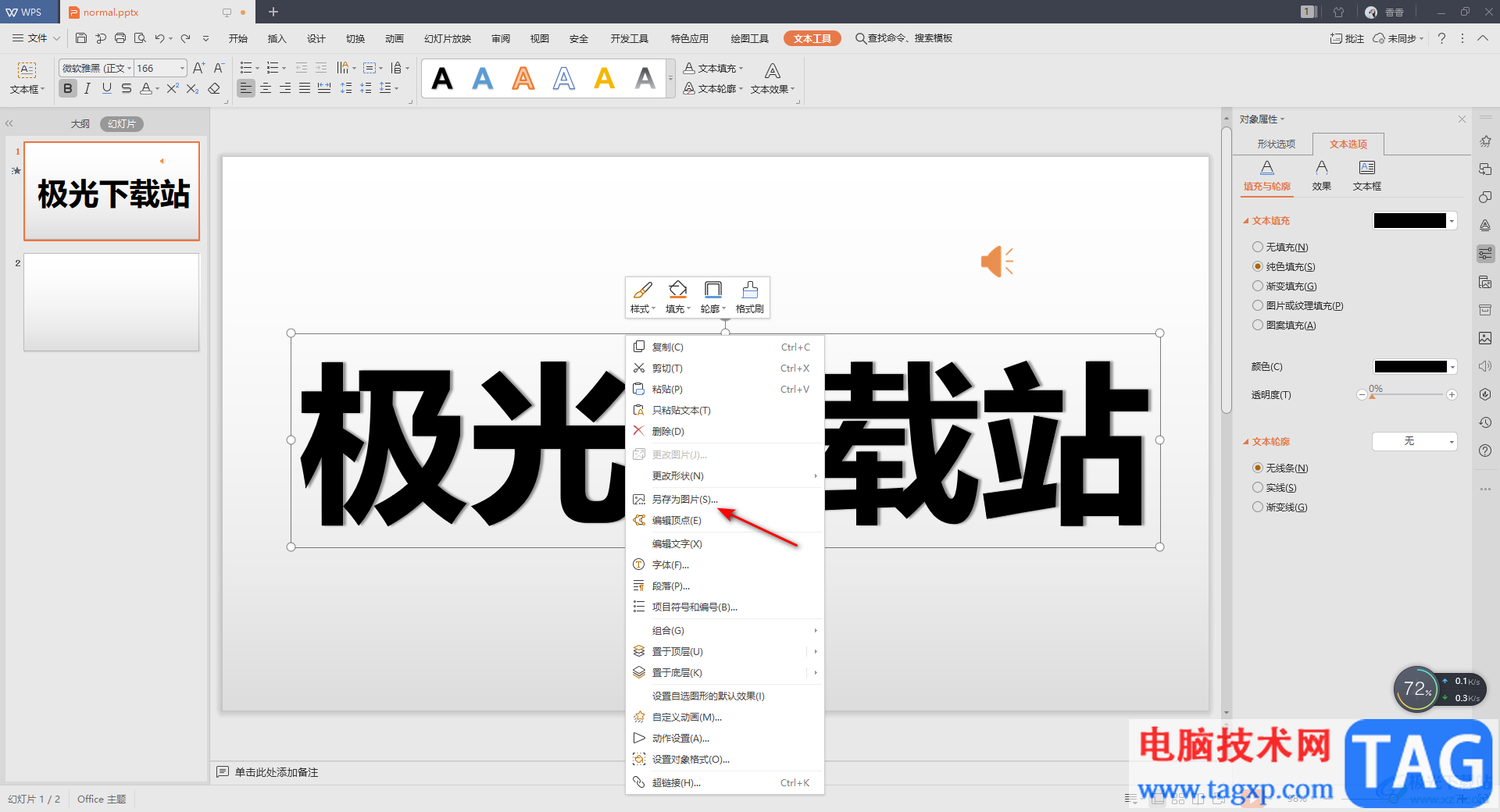Collapse the 文本填充 section triangle
This screenshot has height=812, width=1500.
(1246, 221)
